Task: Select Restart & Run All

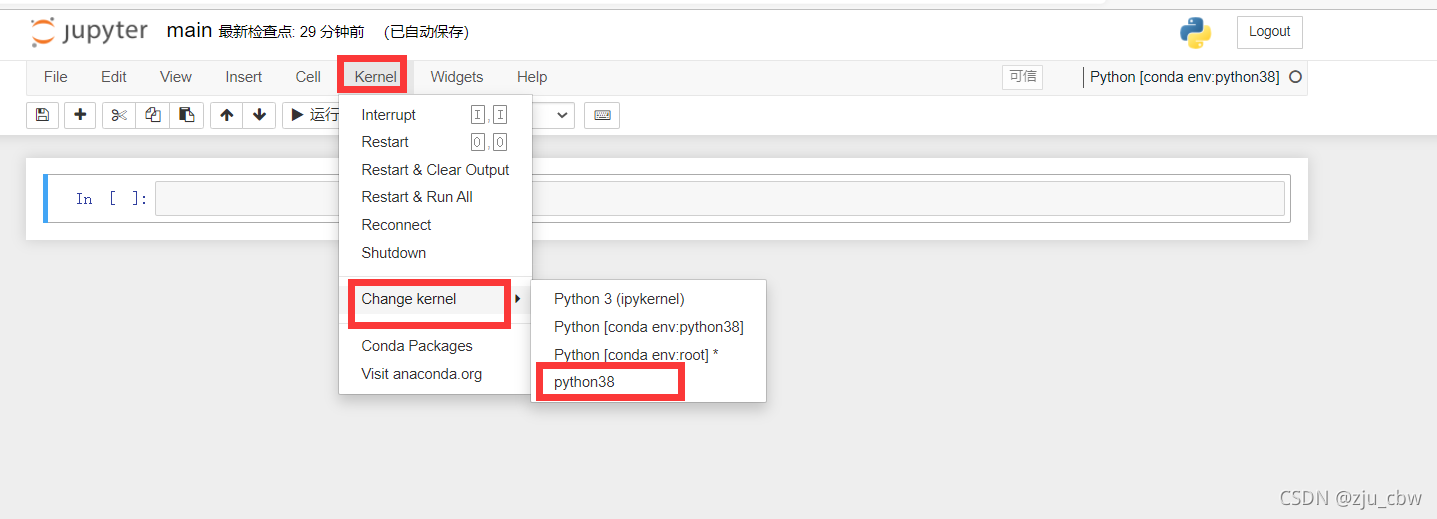Action: (x=436, y=197)
